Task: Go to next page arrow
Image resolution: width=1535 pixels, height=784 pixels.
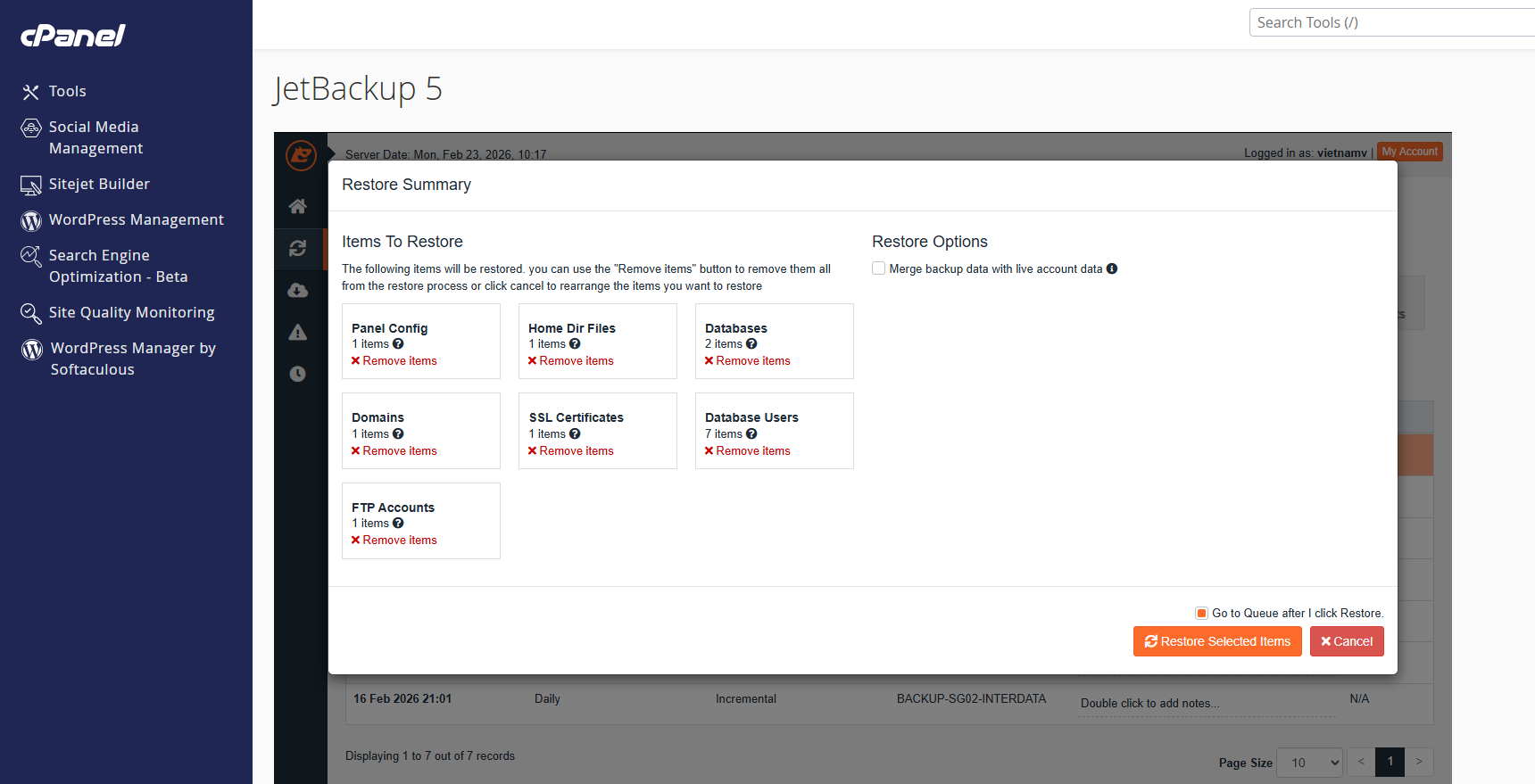Action: 1419,762
